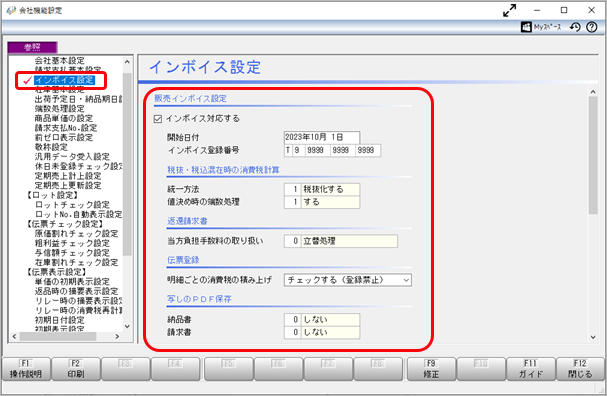The height and width of the screenshot is (396, 607).
Task: Click the 値決め時の端数処理 field
Action: click(322, 202)
